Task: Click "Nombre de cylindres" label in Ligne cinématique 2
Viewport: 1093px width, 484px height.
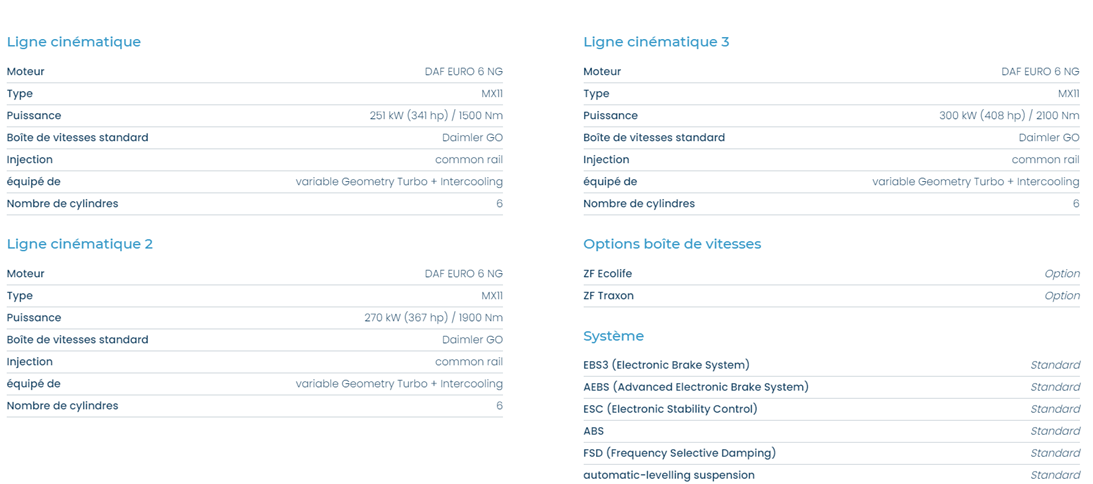Action: (x=63, y=406)
